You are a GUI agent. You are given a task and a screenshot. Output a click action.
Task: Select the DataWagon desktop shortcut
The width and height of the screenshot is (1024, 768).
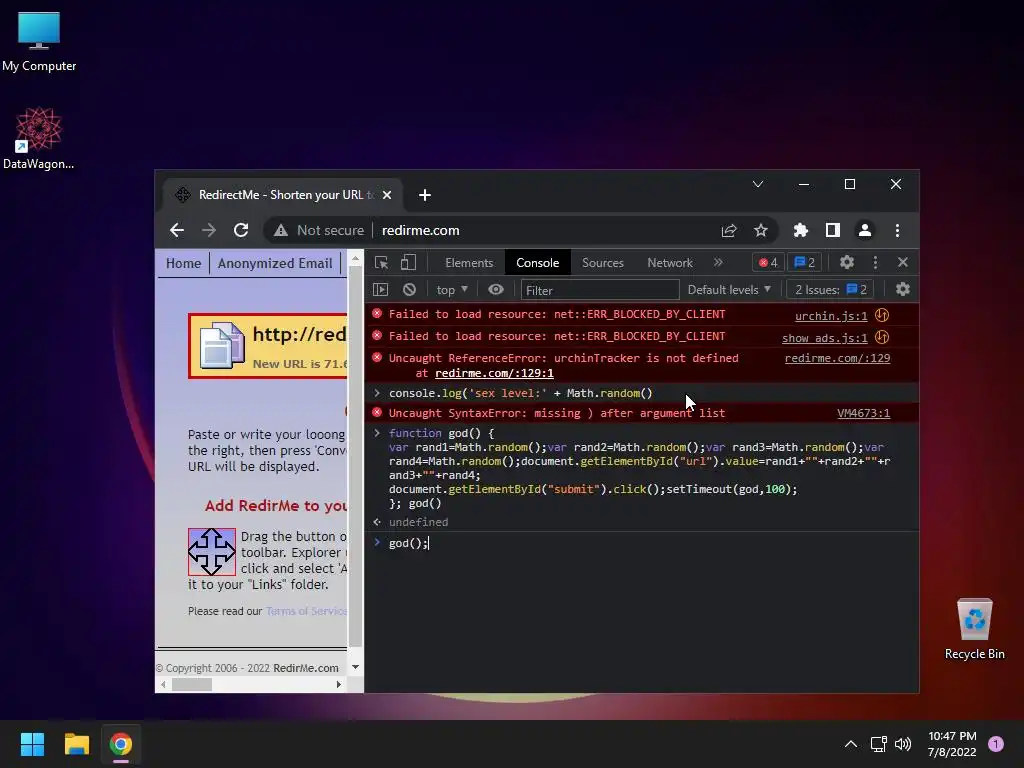click(39, 138)
